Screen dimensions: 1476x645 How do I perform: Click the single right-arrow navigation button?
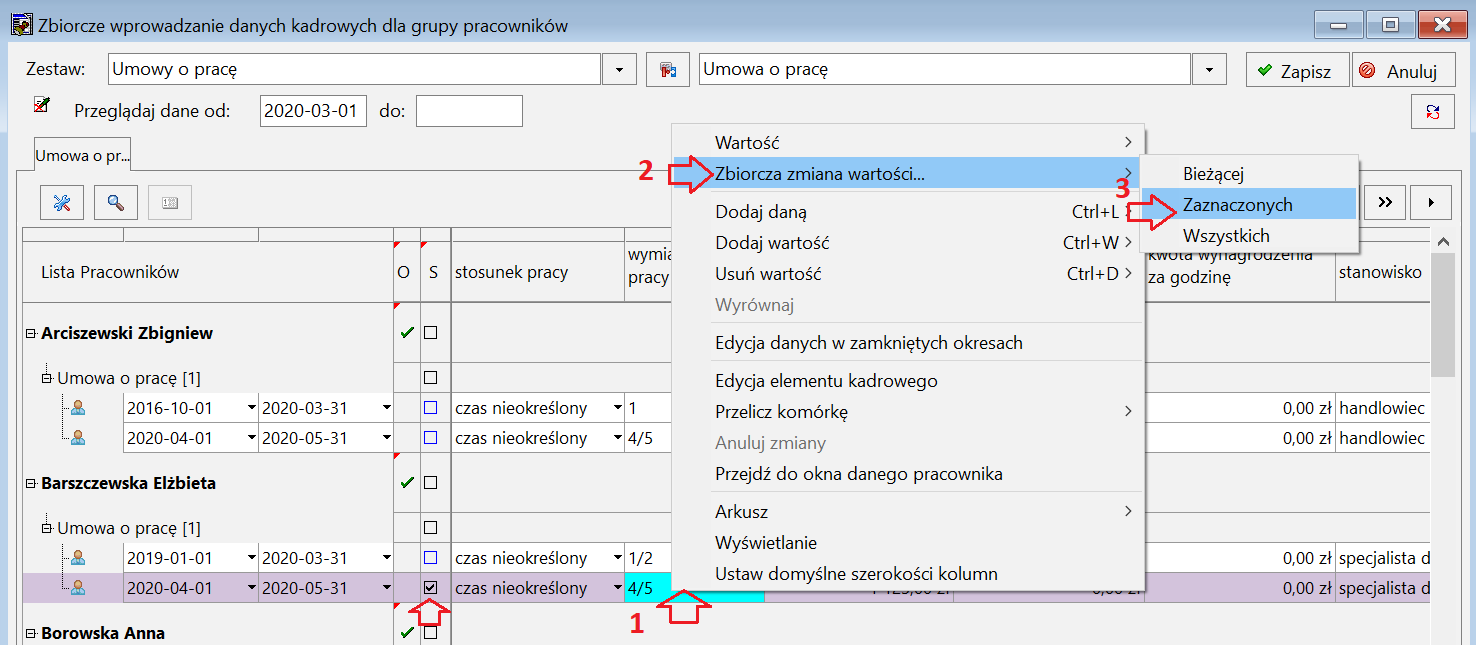pyautogui.click(x=1431, y=202)
